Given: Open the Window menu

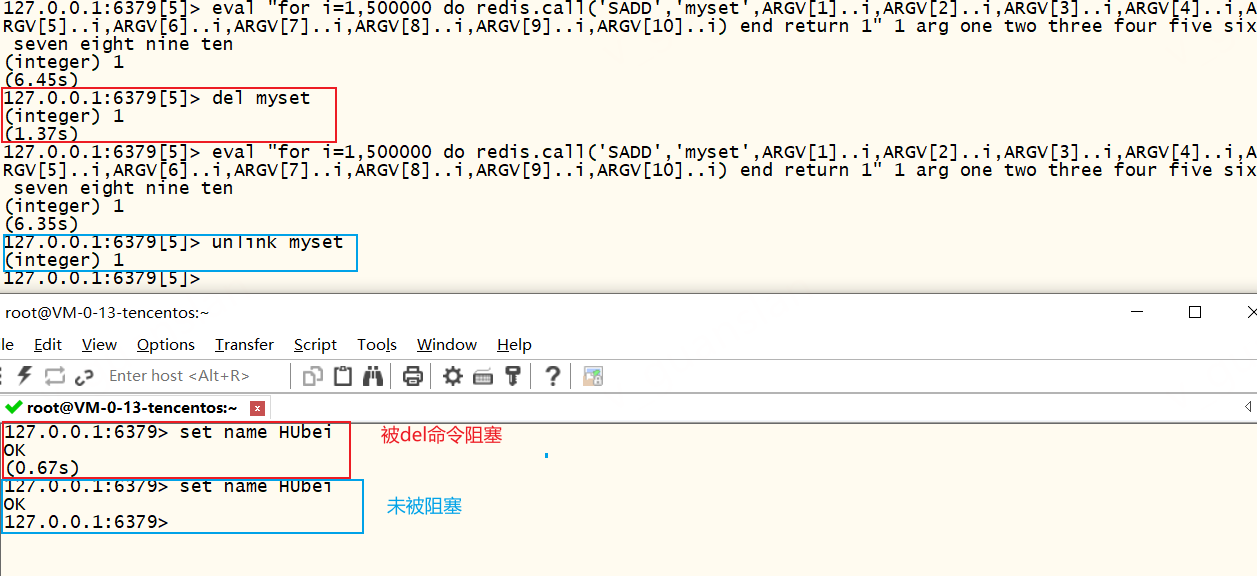Looking at the screenshot, I should [446, 344].
